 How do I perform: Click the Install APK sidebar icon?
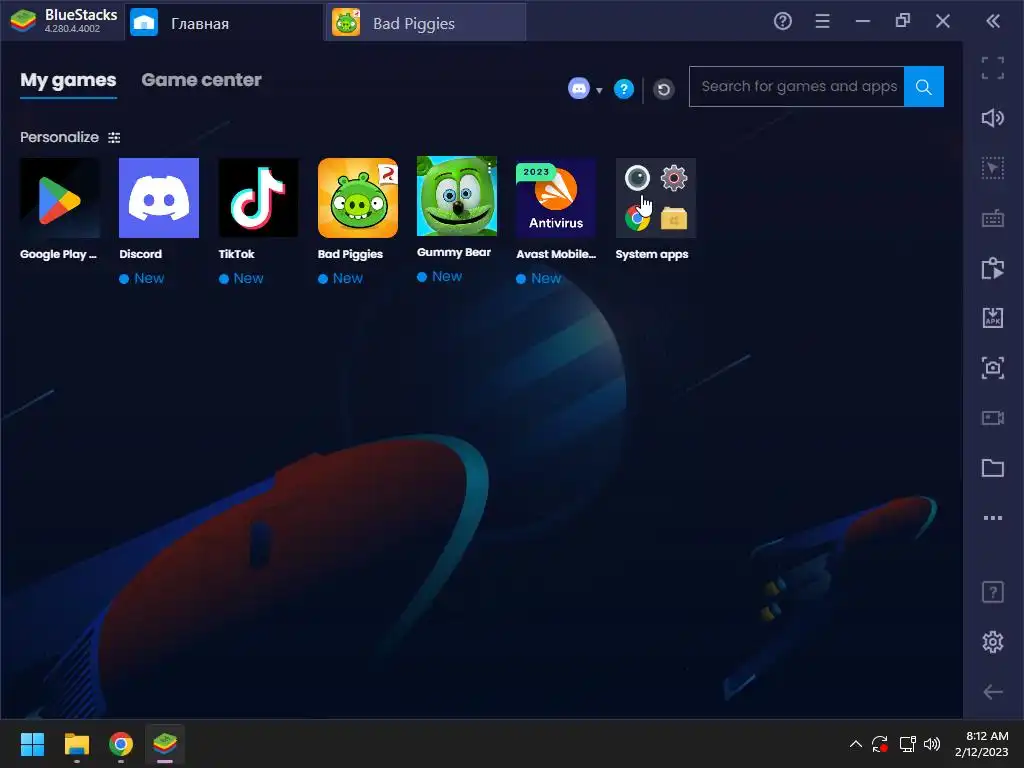[x=993, y=317]
